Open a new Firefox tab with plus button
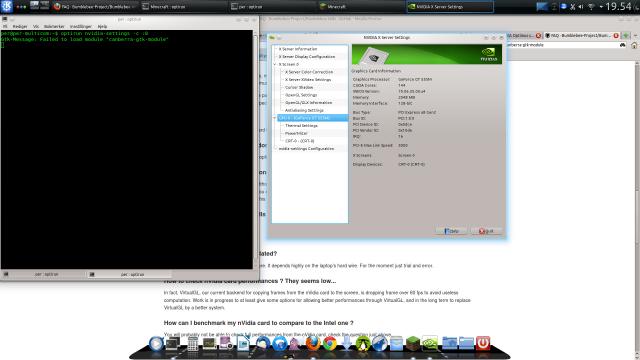This screenshot has width=640, height=360. click(x=626, y=36)
